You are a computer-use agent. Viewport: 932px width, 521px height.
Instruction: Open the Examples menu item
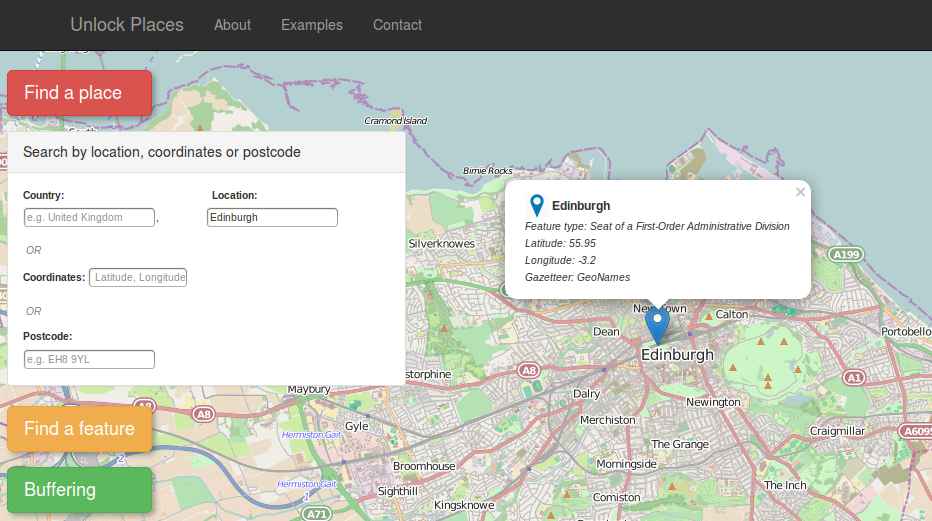tap(312, 25)
